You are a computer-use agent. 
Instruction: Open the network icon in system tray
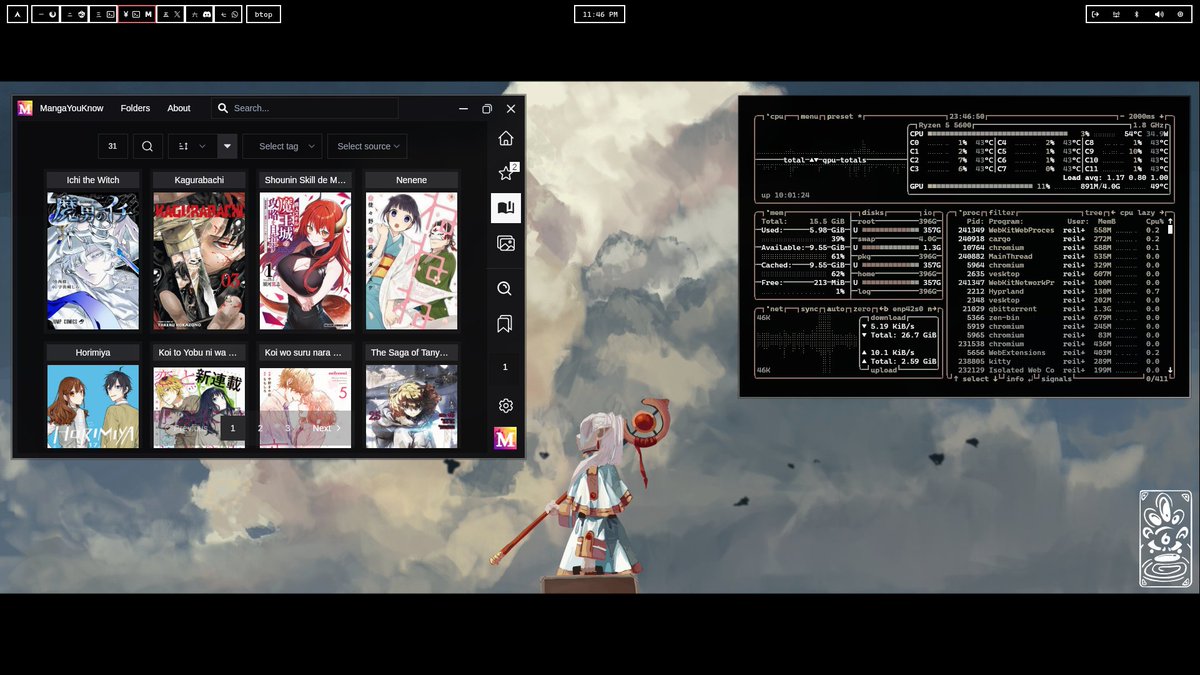1116,14
